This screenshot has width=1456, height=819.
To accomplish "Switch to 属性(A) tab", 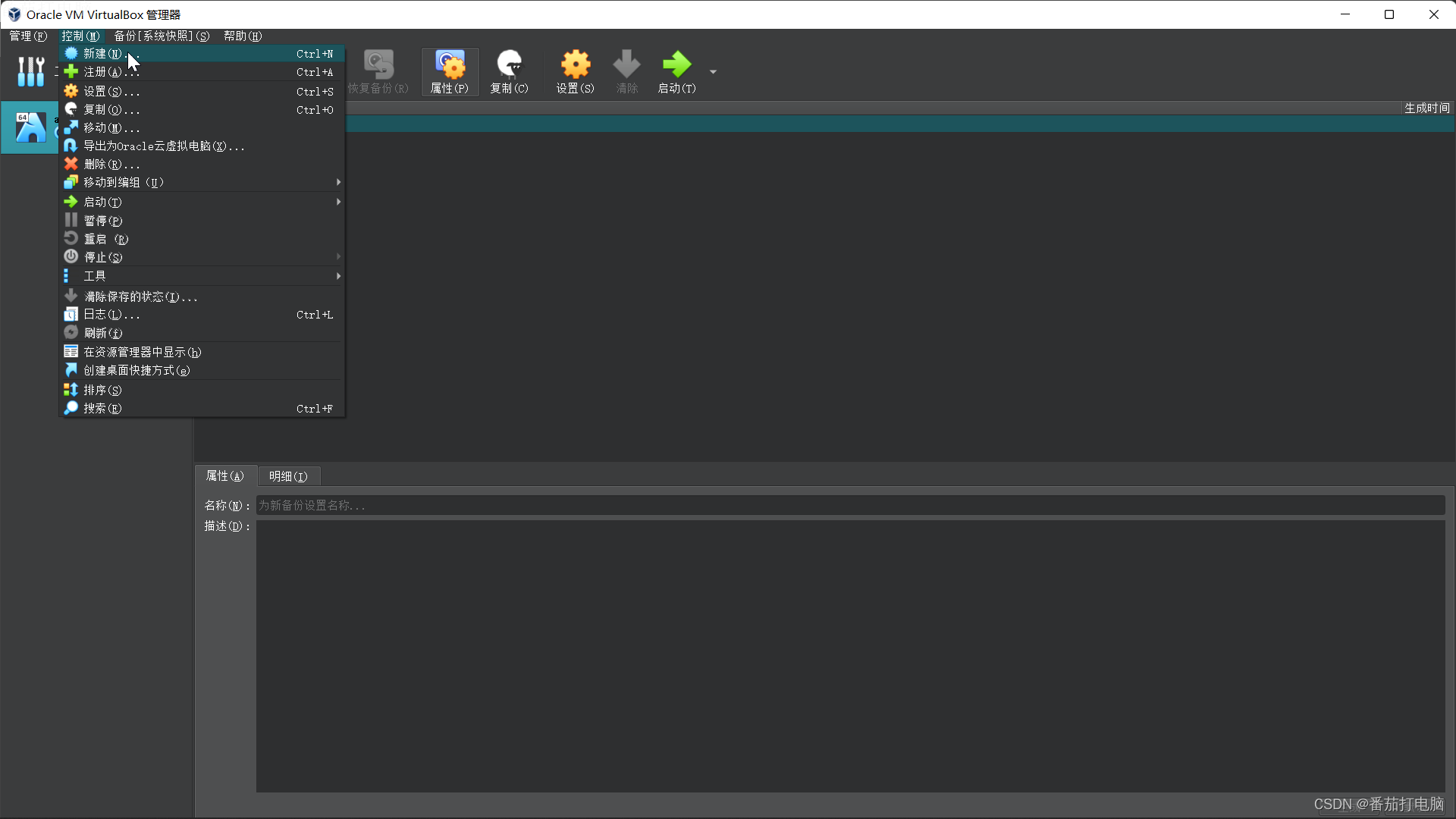I will (x=225, y=476).
